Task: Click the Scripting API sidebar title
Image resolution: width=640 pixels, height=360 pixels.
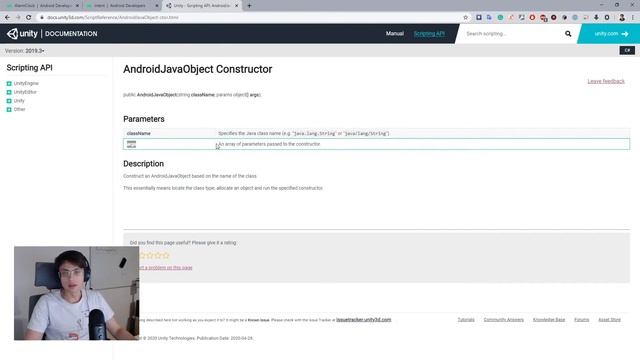Action: [29, 68]
